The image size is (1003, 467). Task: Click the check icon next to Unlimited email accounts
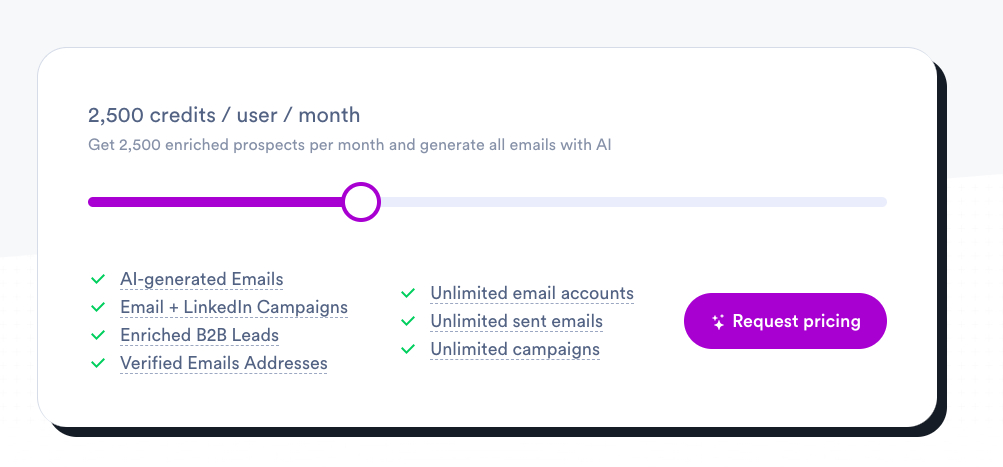pyautogui.click(x=408, y=294)
